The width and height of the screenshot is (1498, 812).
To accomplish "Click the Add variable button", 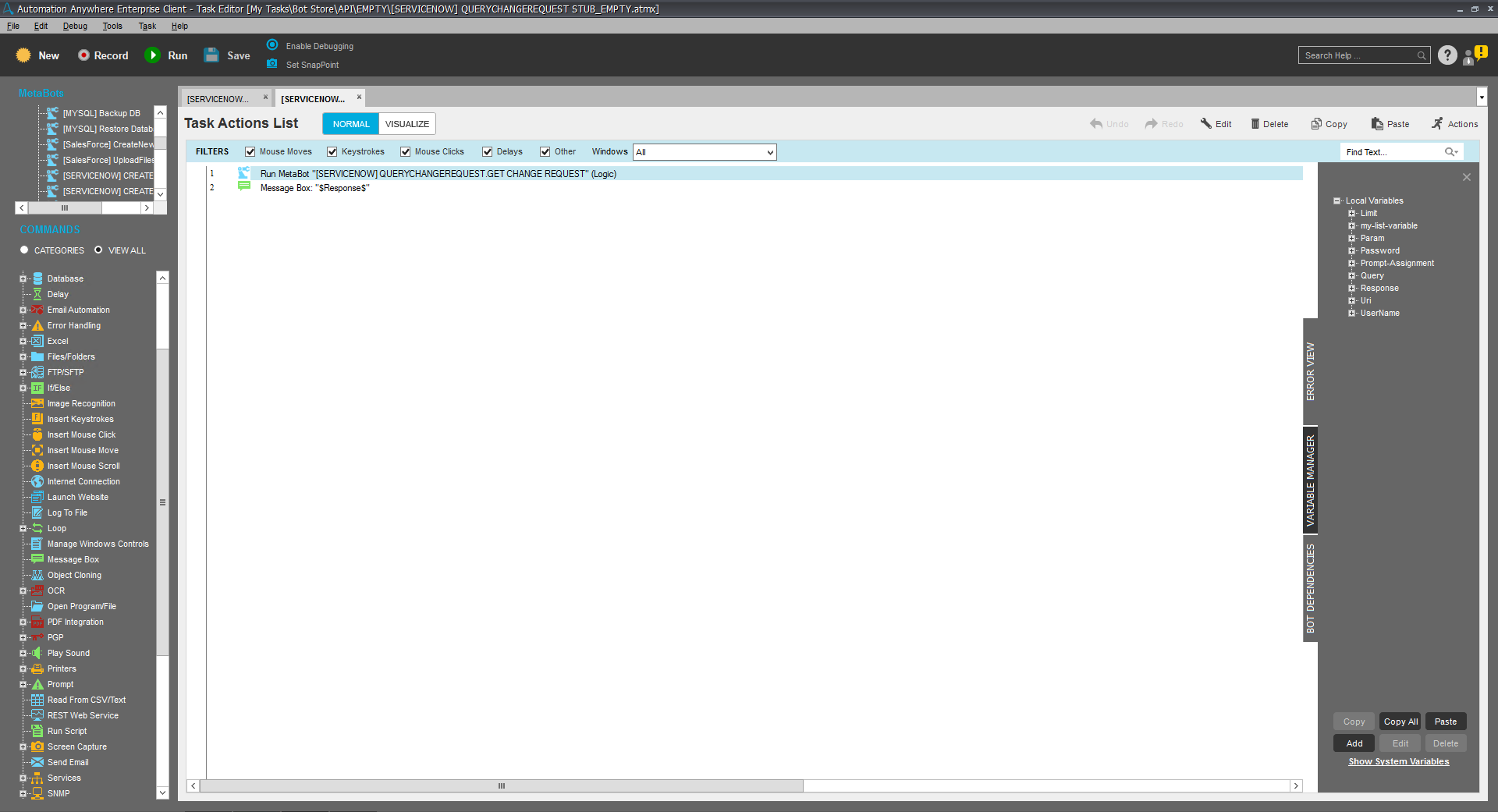I will pos(1354,743).
